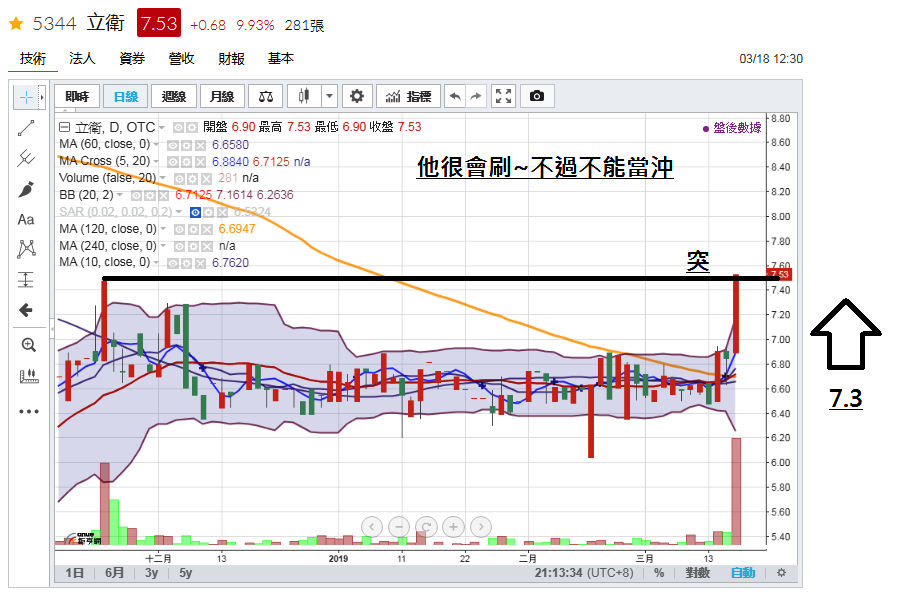Select the 月線 monthly interval button
The width and height of the screenshot is (900, 600).
[222, 96]
